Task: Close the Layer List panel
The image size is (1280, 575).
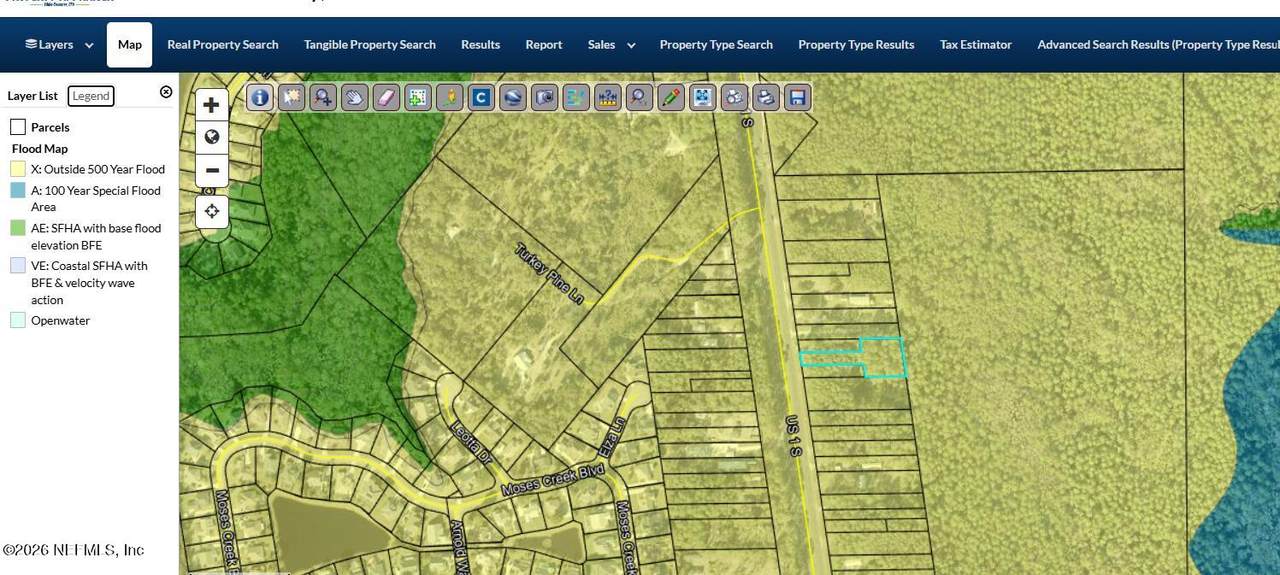Action: [x=166, y=92]
